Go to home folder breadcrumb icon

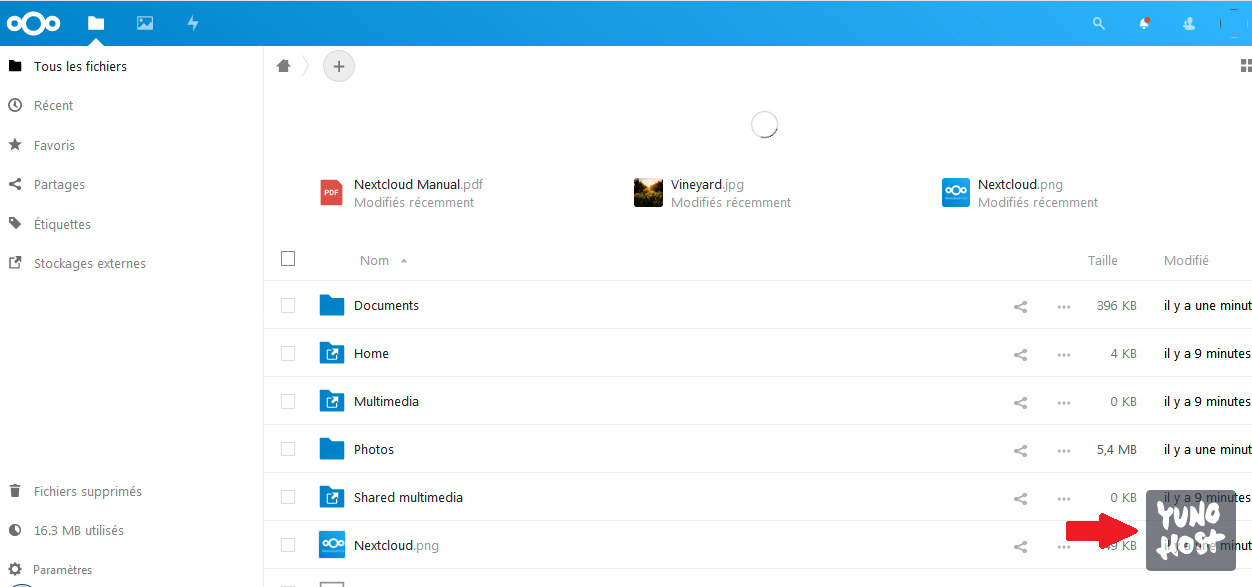284,66
